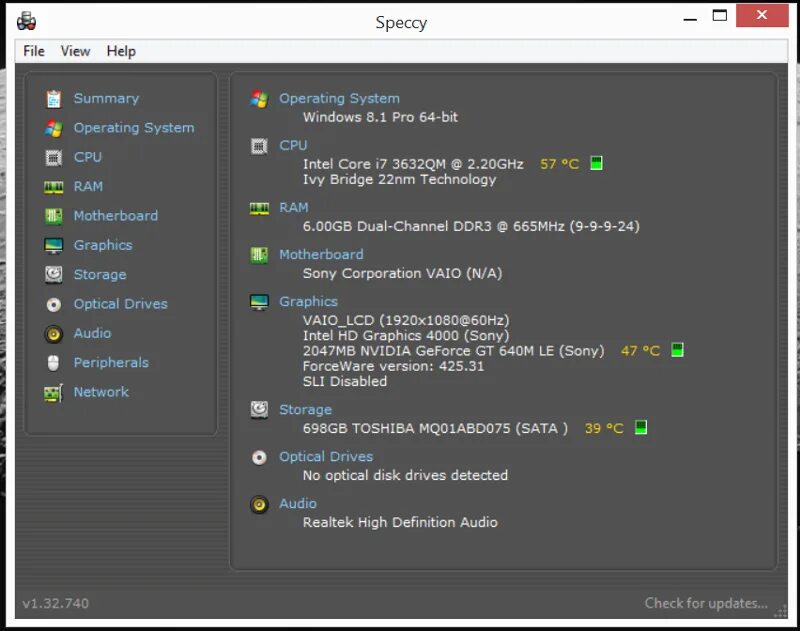Screen dimensions: 800x631
Task: Select Storage in the sidebar
Action: pyautogui.click(x=99, y=274)
